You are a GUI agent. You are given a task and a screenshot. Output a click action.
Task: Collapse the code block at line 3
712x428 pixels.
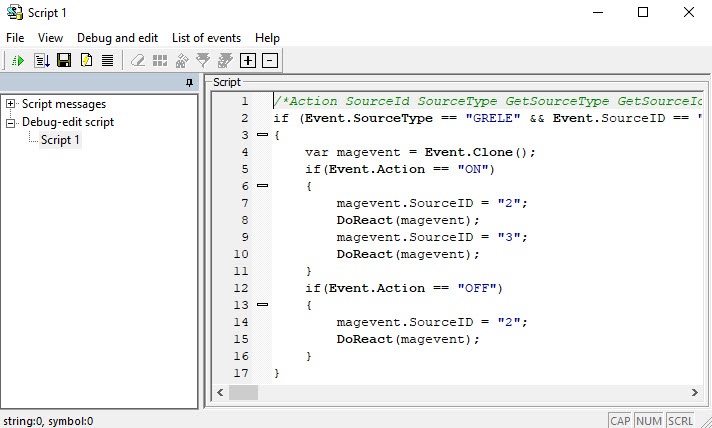pos(262,134)
